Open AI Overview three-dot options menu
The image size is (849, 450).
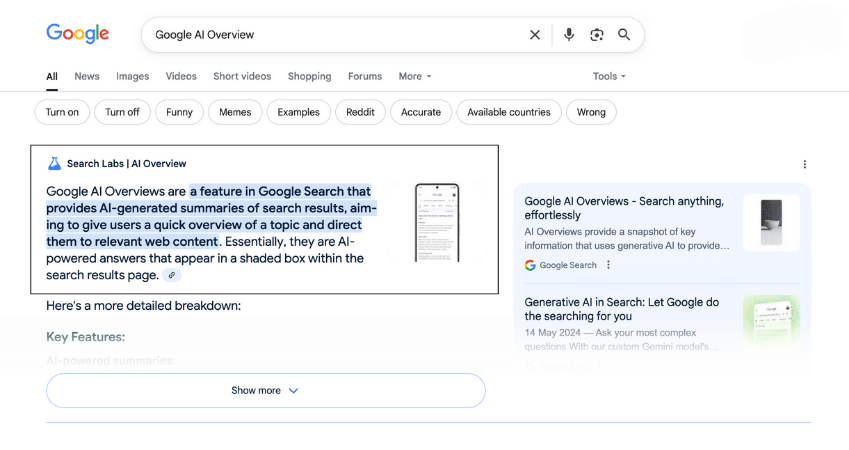point(805,164)
